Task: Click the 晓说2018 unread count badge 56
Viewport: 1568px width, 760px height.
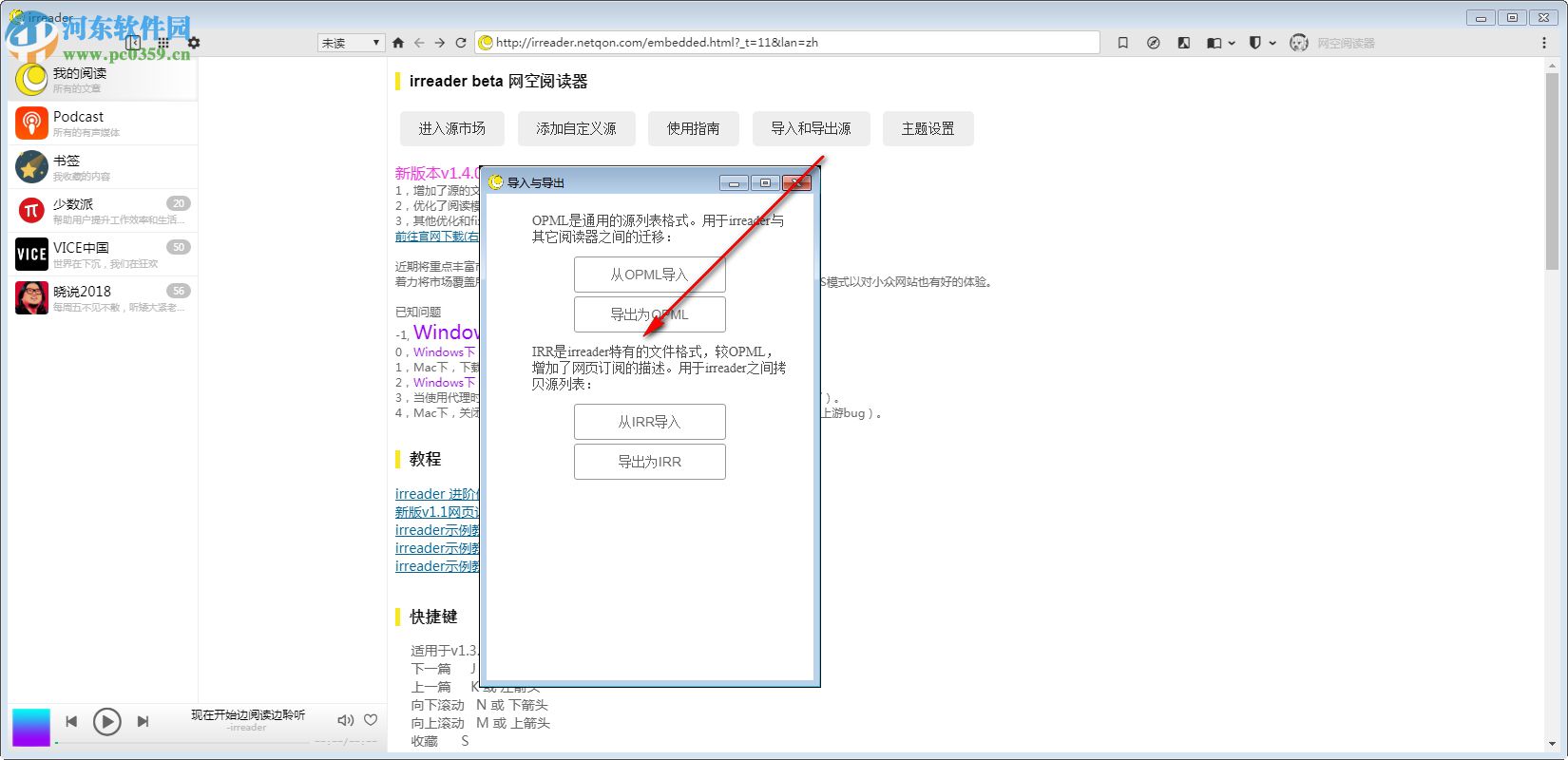Action: (179, 291)
